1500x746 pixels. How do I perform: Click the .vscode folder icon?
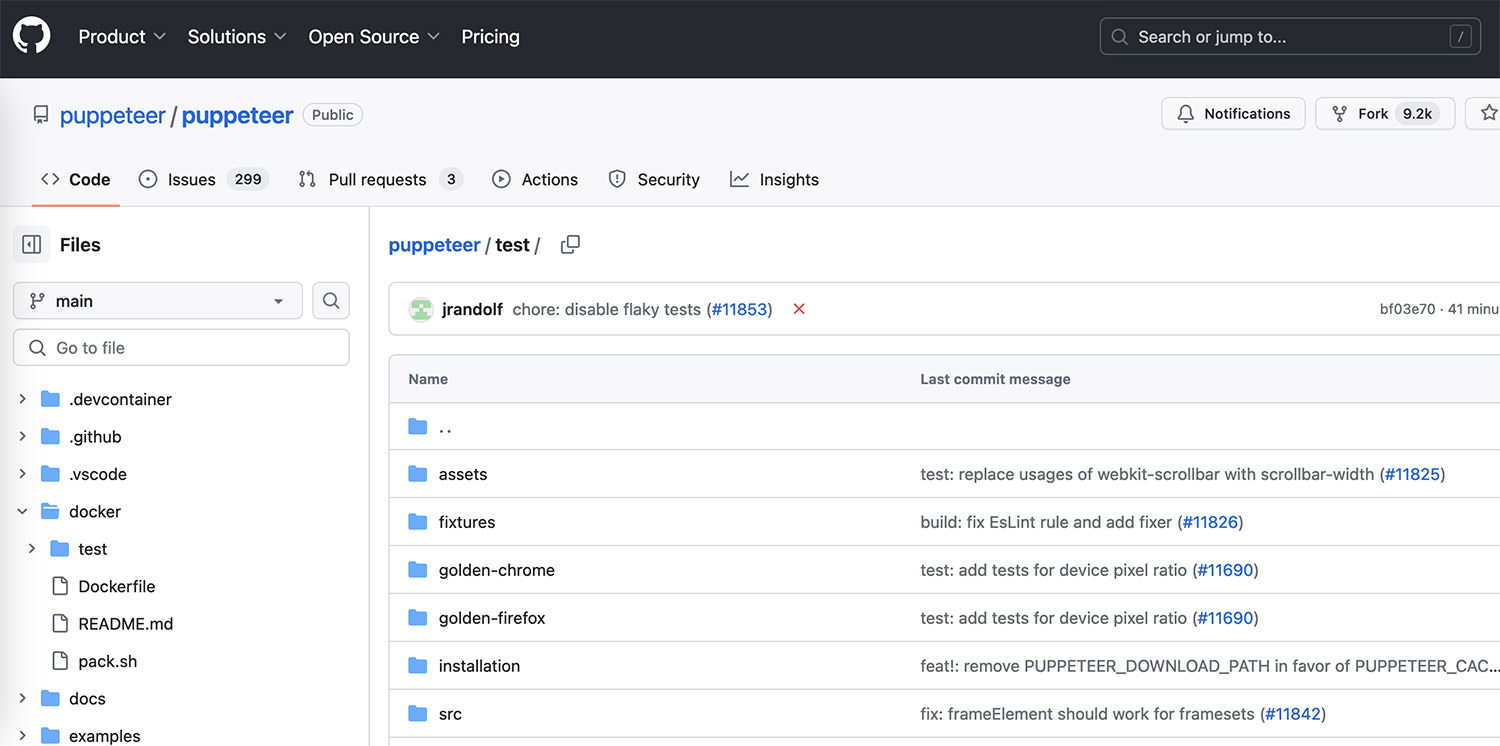coord(50,474)
